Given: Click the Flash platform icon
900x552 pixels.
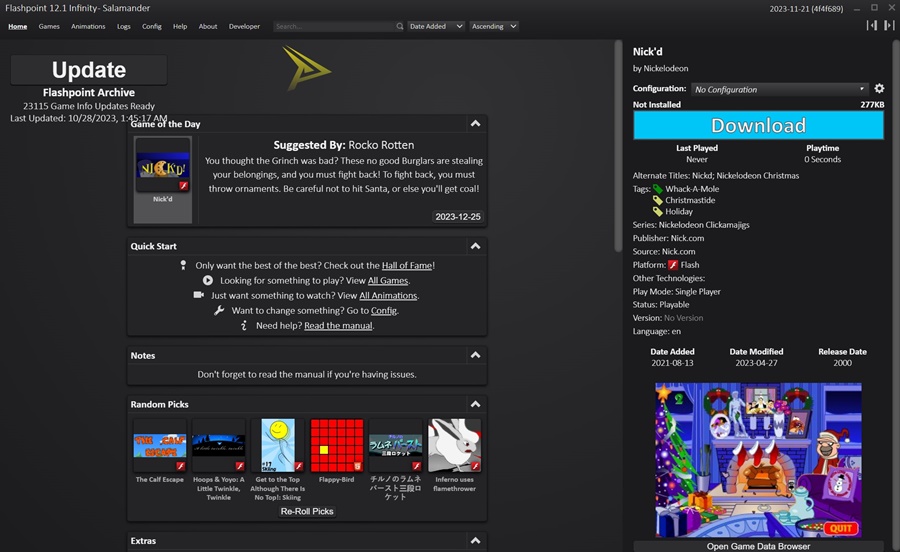Looking at the screenshot, I should 673,265.
